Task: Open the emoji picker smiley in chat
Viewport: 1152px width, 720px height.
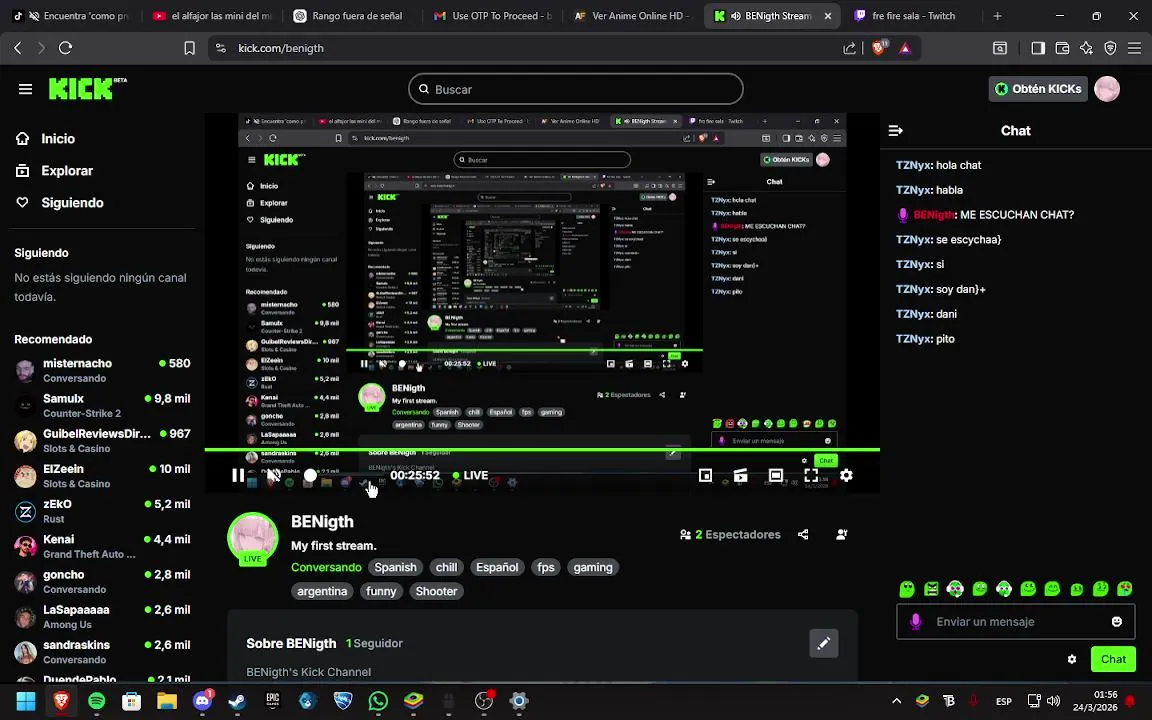Action: click(x=1117, y=622)
